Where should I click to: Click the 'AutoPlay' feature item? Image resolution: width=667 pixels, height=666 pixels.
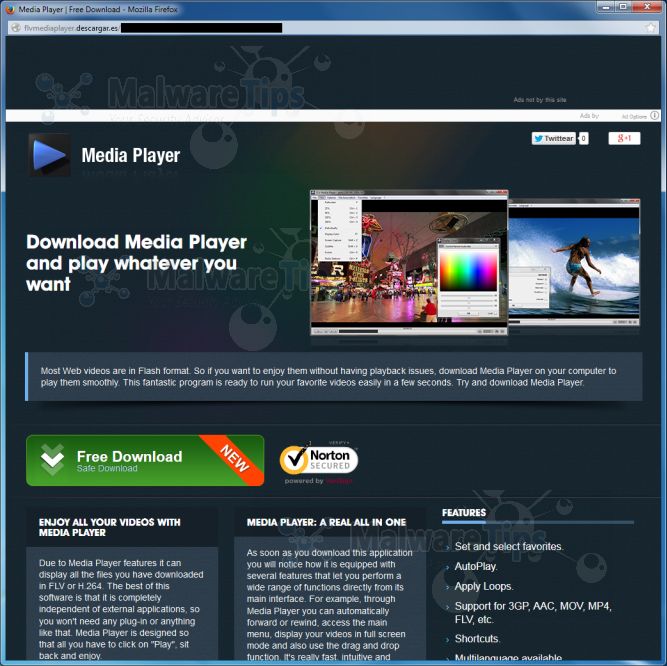pos(476,566)
